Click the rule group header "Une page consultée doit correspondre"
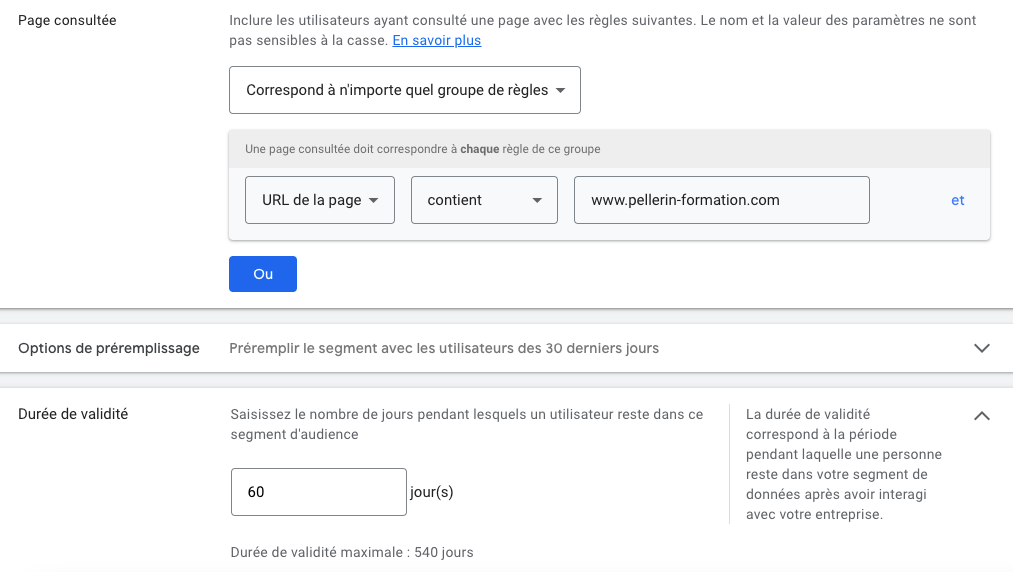This screenshot has height=572, width=1013. [x=422, y=149]
